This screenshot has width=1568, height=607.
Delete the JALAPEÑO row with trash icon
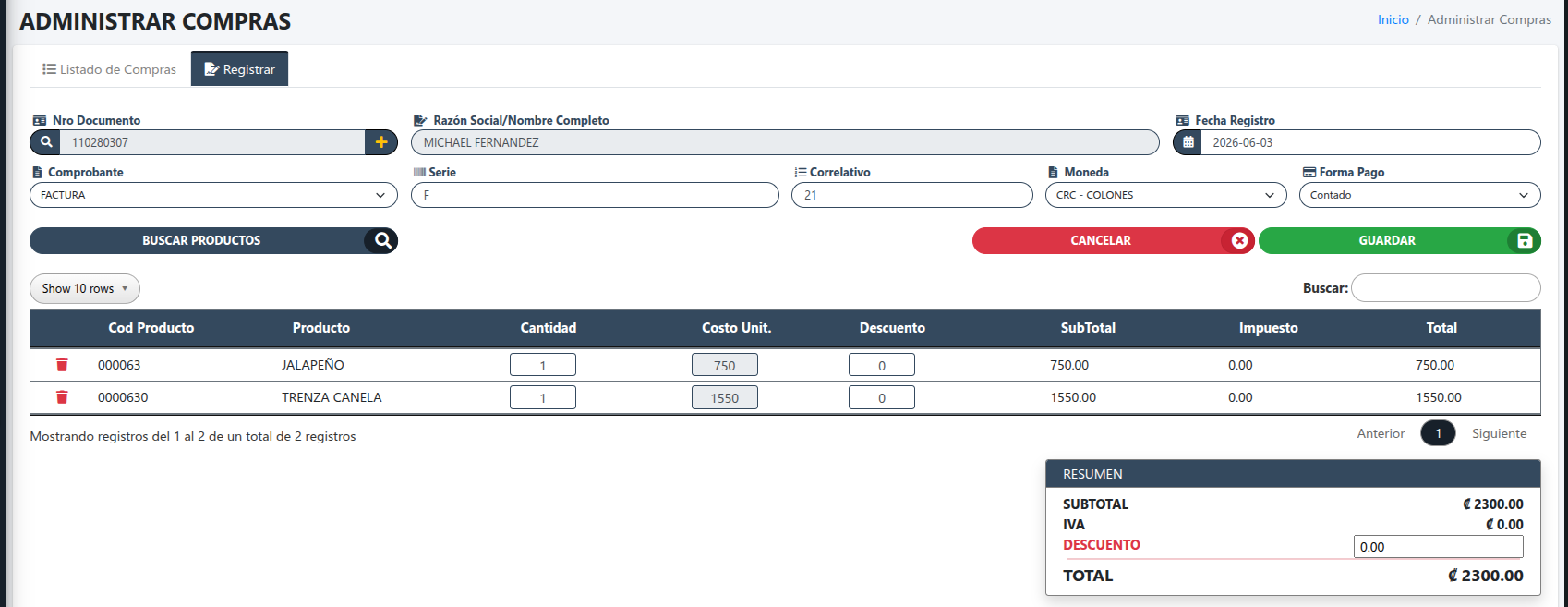62,365
